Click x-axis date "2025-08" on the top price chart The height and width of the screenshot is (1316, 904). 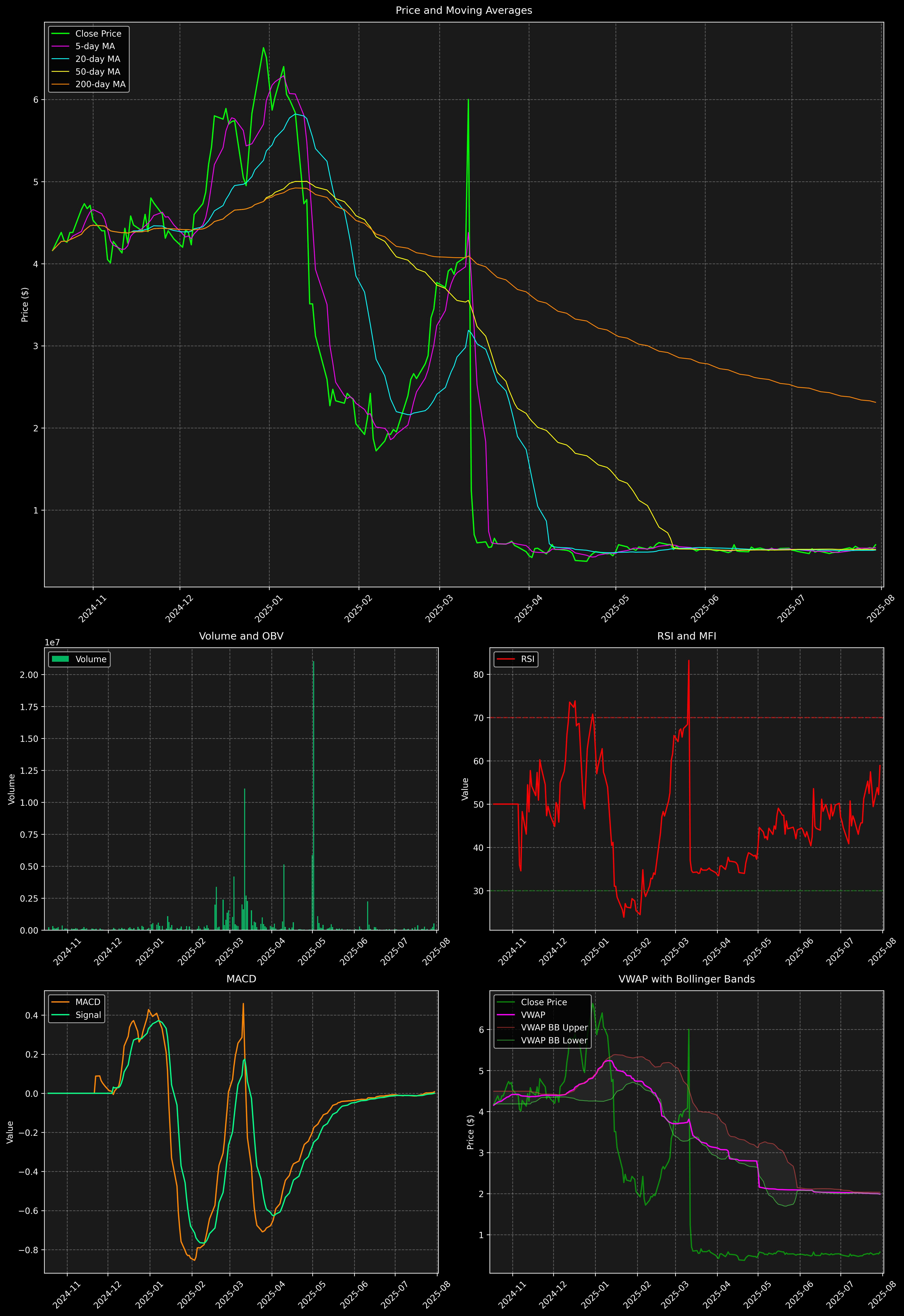pos(880,609)
